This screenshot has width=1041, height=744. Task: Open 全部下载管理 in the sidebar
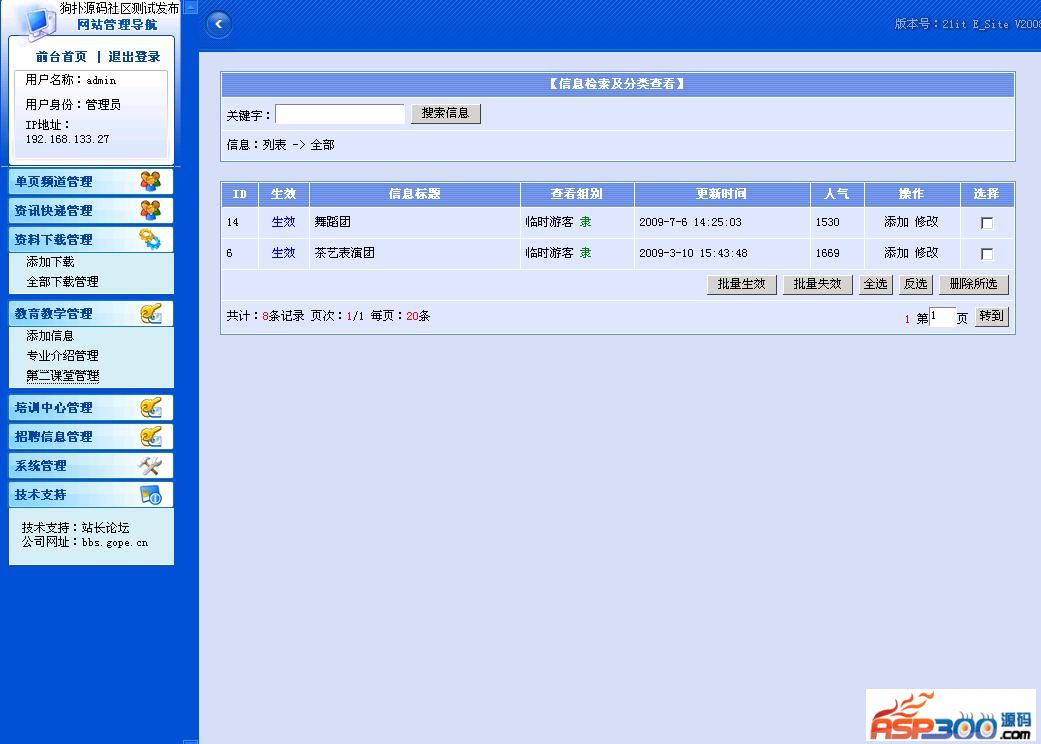point(62,282)
